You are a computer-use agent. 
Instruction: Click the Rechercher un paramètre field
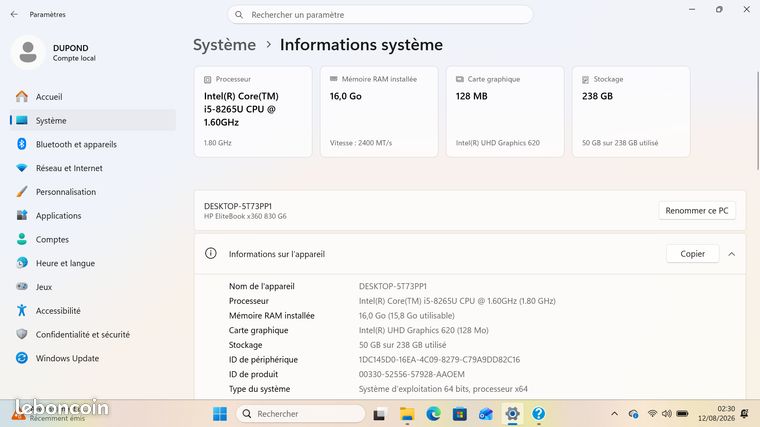(380, 15)
